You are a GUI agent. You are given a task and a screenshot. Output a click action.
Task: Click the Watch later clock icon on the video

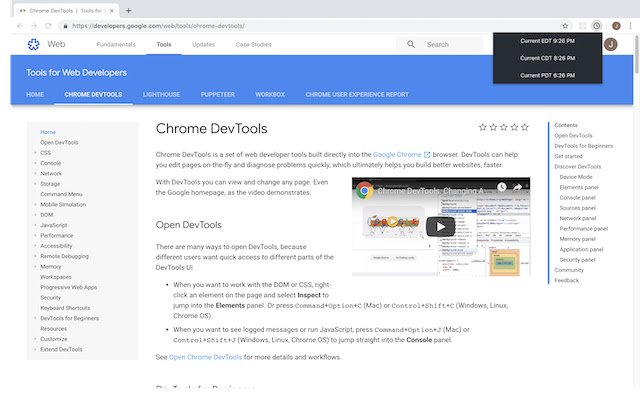[502, 187]
